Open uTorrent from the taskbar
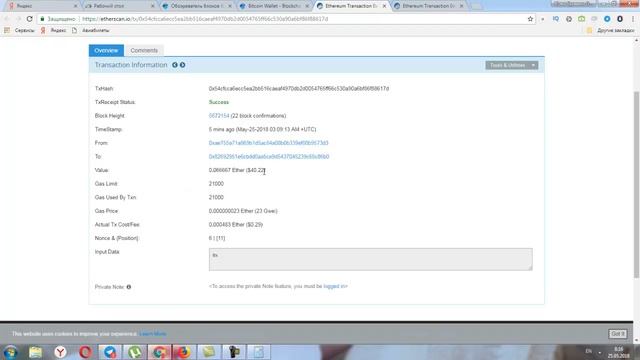The width and height of the screenshot is (640, 360). [x=135, y=352]
